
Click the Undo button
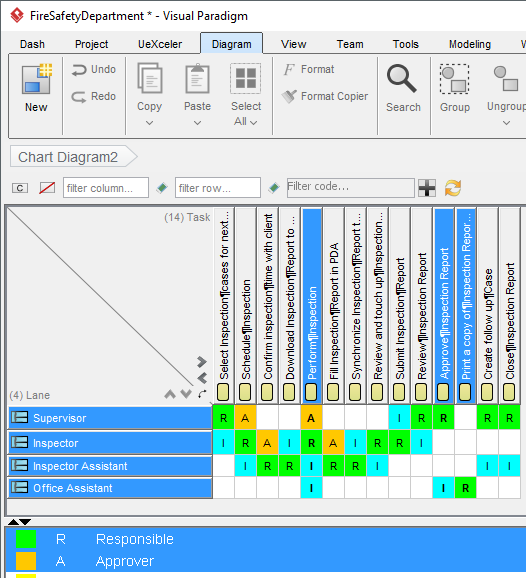(94, 69)
